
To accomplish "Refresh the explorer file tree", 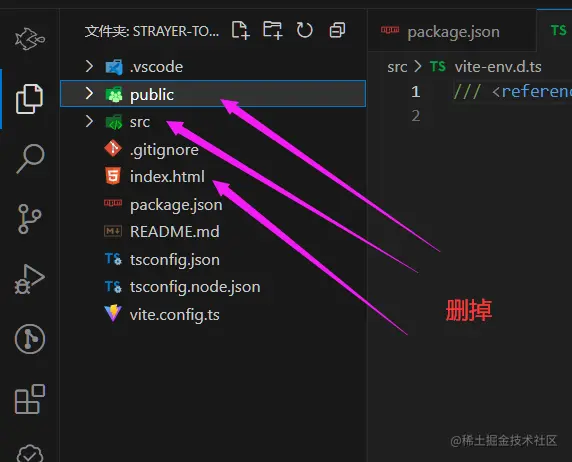I will tap(305, 30).
